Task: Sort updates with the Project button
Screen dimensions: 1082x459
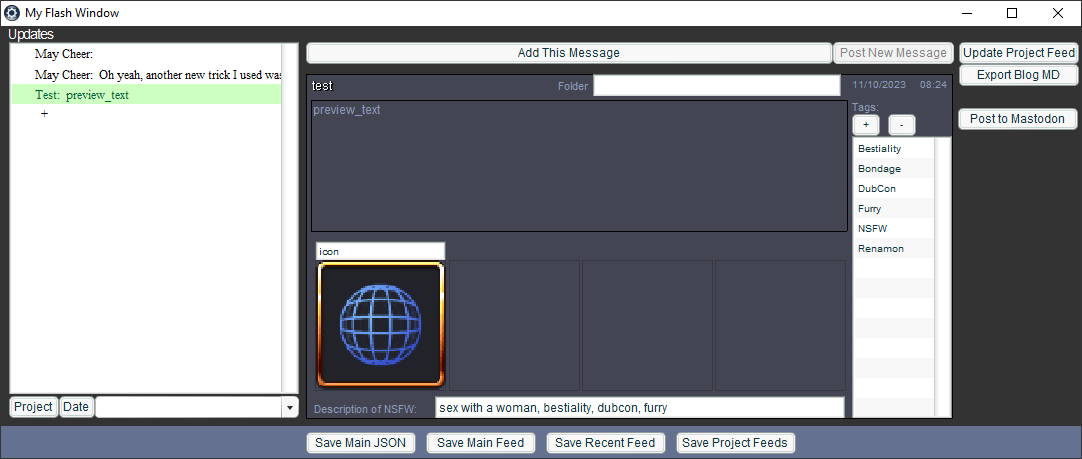Action: [33, 407]
